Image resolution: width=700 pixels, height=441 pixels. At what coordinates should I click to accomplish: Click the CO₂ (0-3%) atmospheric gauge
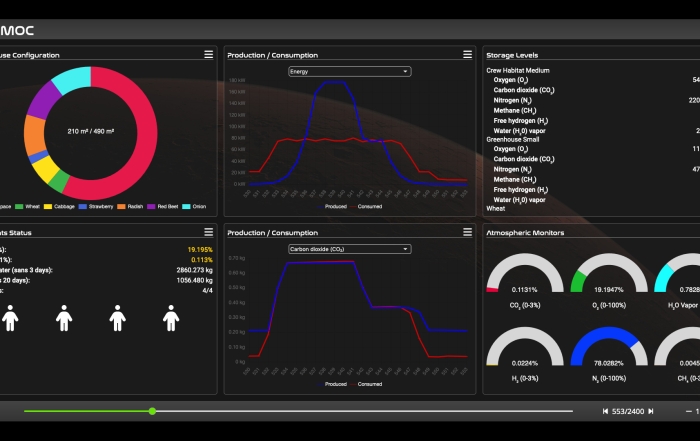pyautogui.click(x=517, y=277)
